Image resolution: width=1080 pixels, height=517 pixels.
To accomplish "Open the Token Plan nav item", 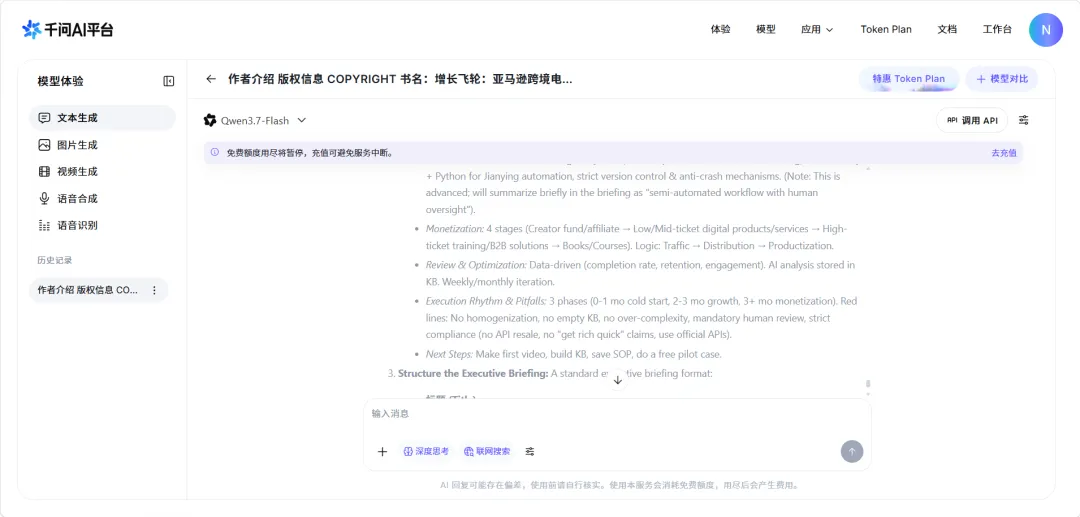I will click(886, 30).
